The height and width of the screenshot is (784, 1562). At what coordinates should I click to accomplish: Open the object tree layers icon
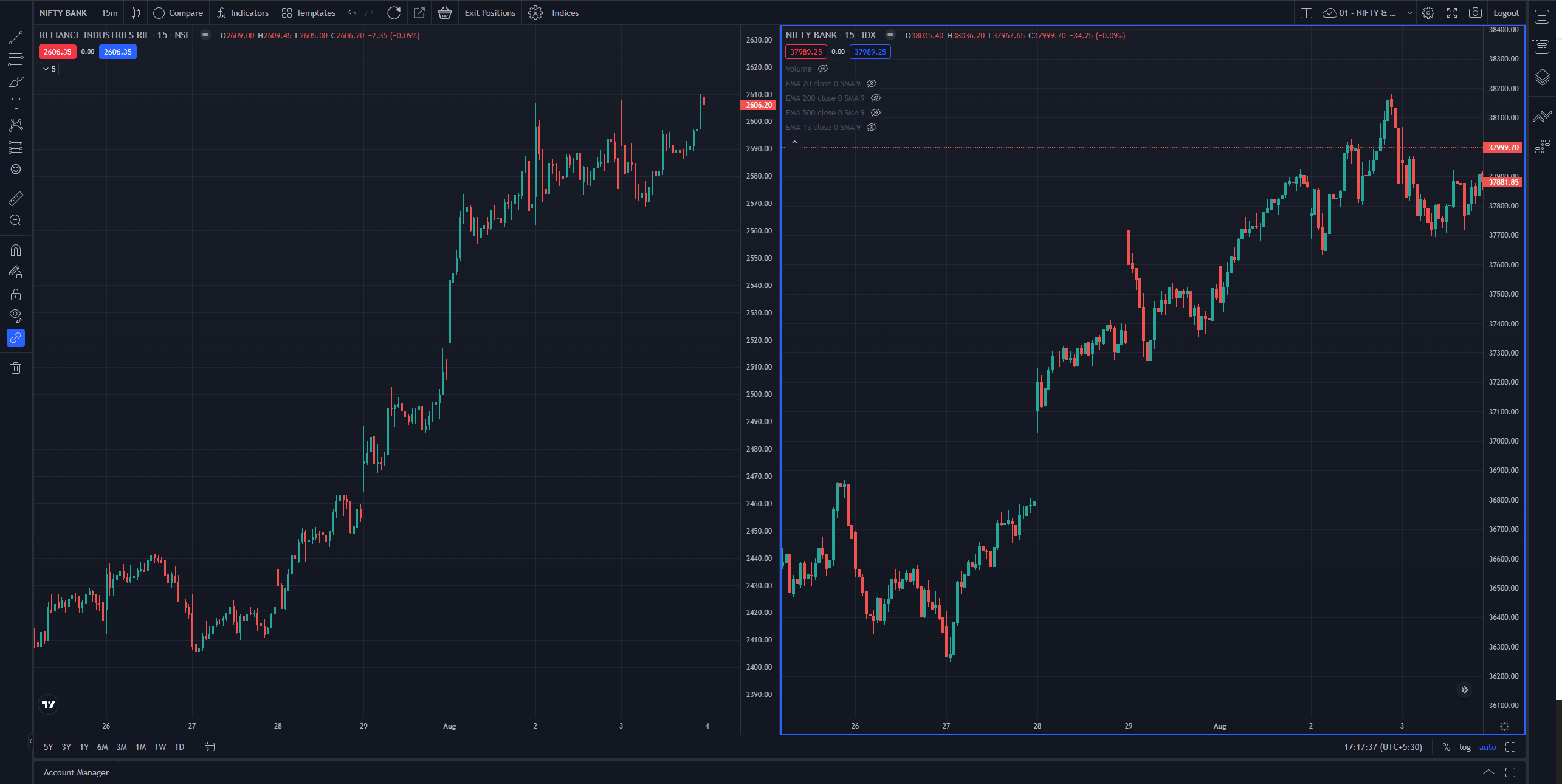(1542, 77)
